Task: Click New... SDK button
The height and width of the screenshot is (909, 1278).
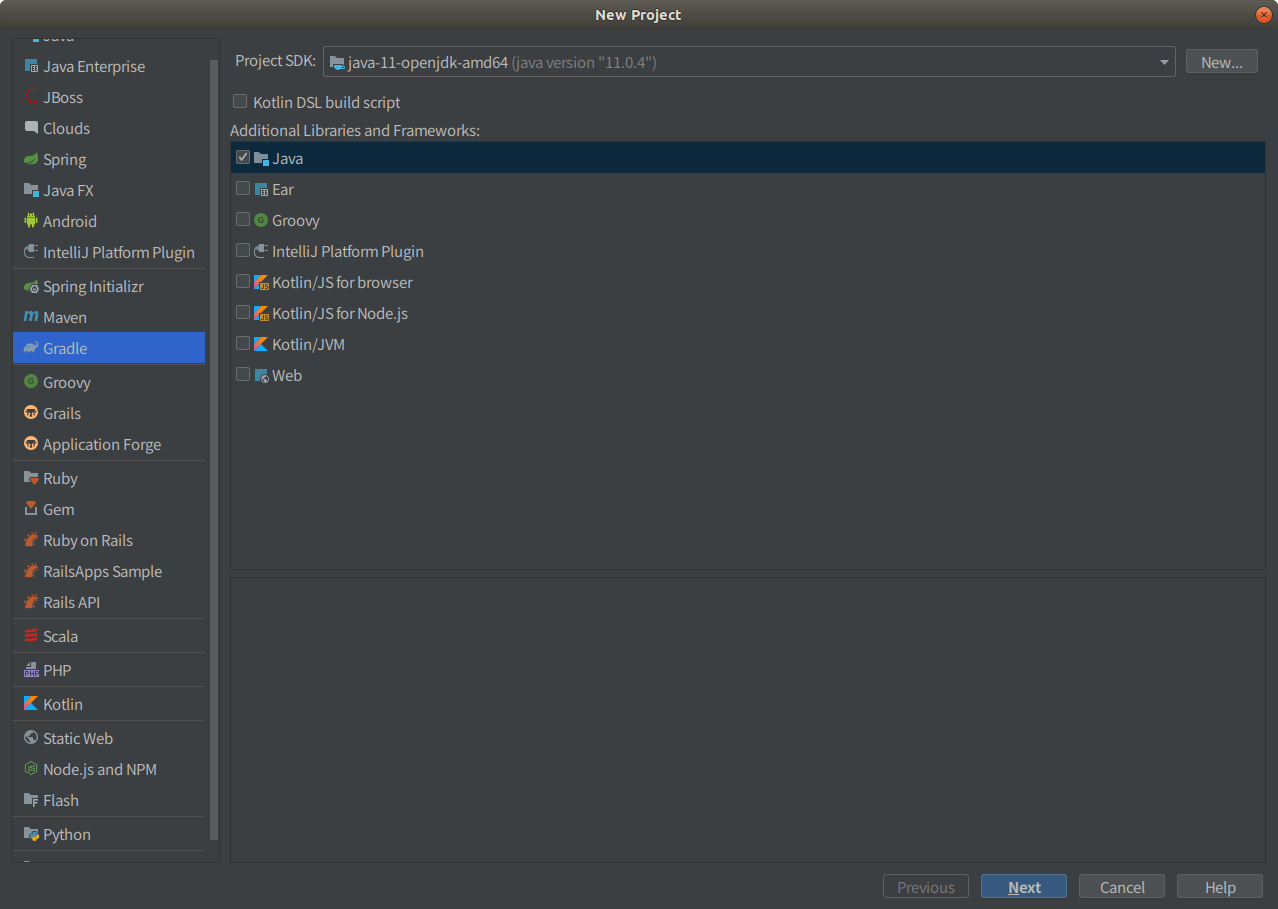Action: [1221, 62]
